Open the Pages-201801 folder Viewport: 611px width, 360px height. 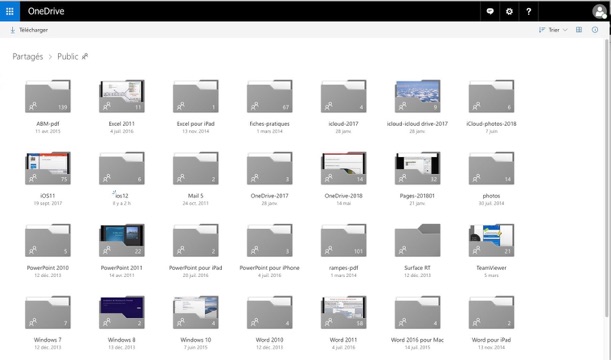[x=417, y=168]
